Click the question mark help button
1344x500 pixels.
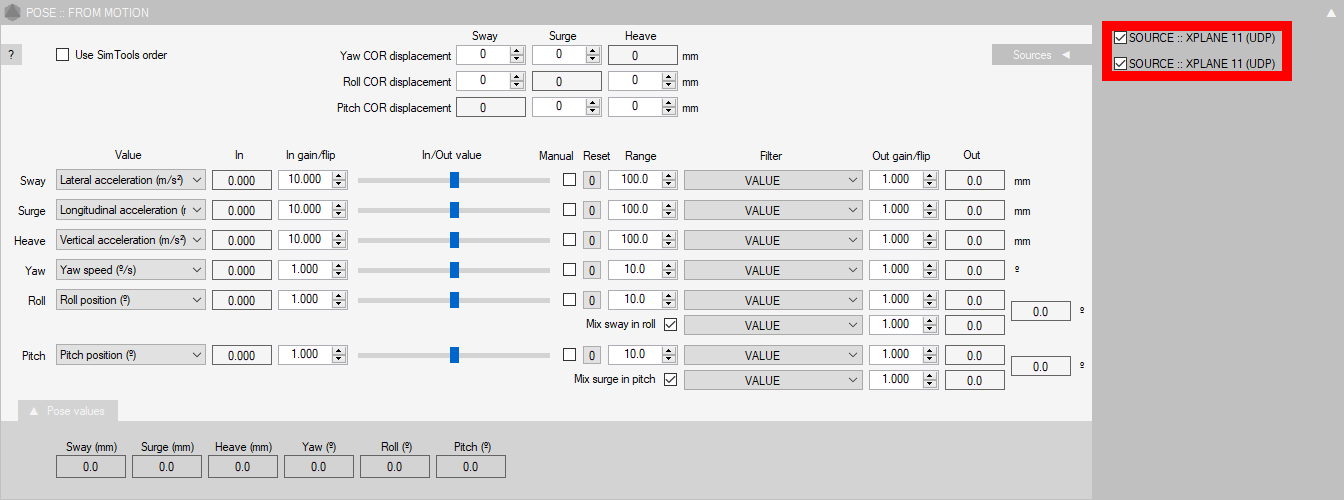click(x=10, y=55)
